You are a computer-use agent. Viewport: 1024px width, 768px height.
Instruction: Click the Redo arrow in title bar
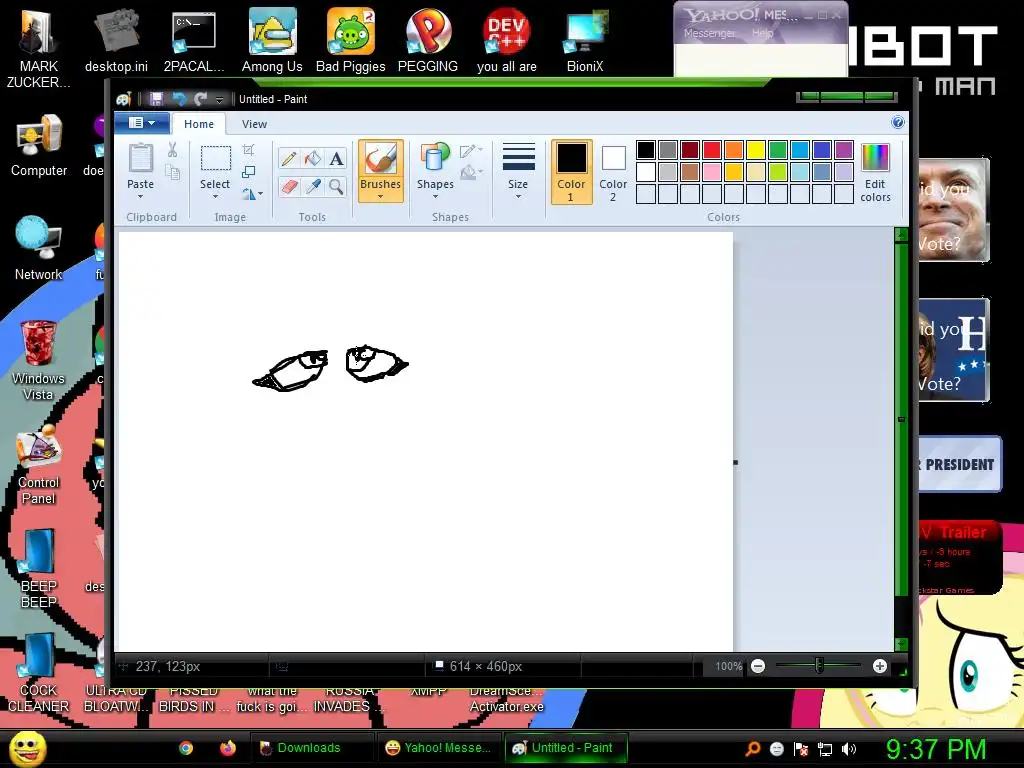200,99
